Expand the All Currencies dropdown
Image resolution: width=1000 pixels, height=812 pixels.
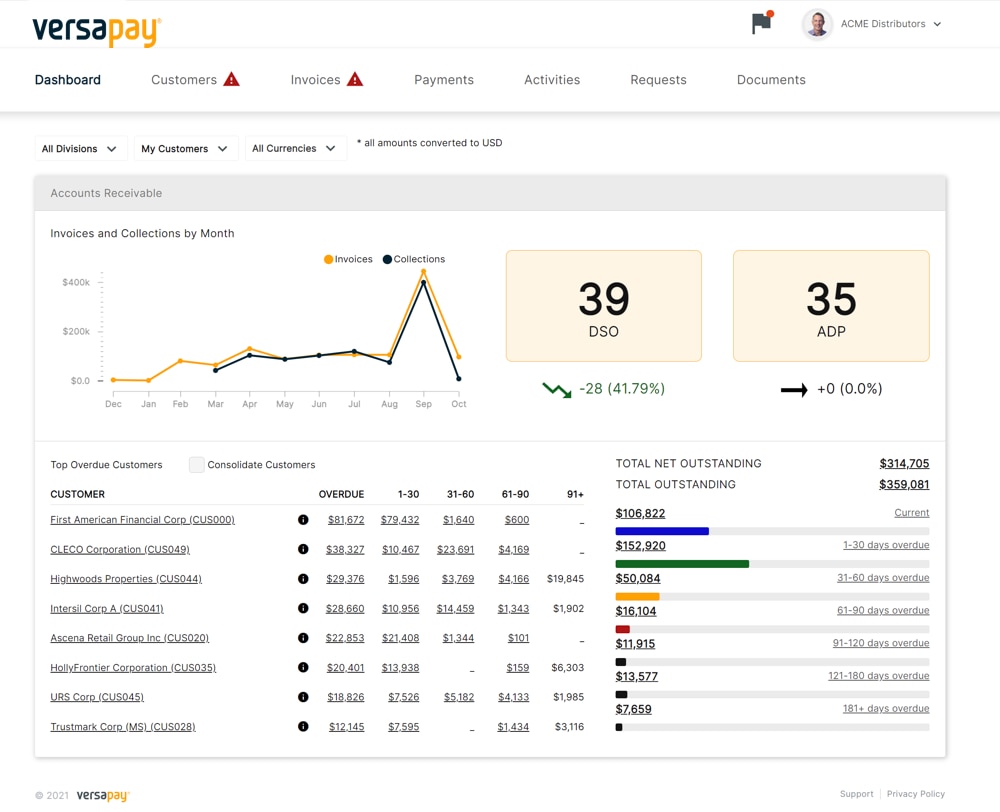(x=294, y=149)
